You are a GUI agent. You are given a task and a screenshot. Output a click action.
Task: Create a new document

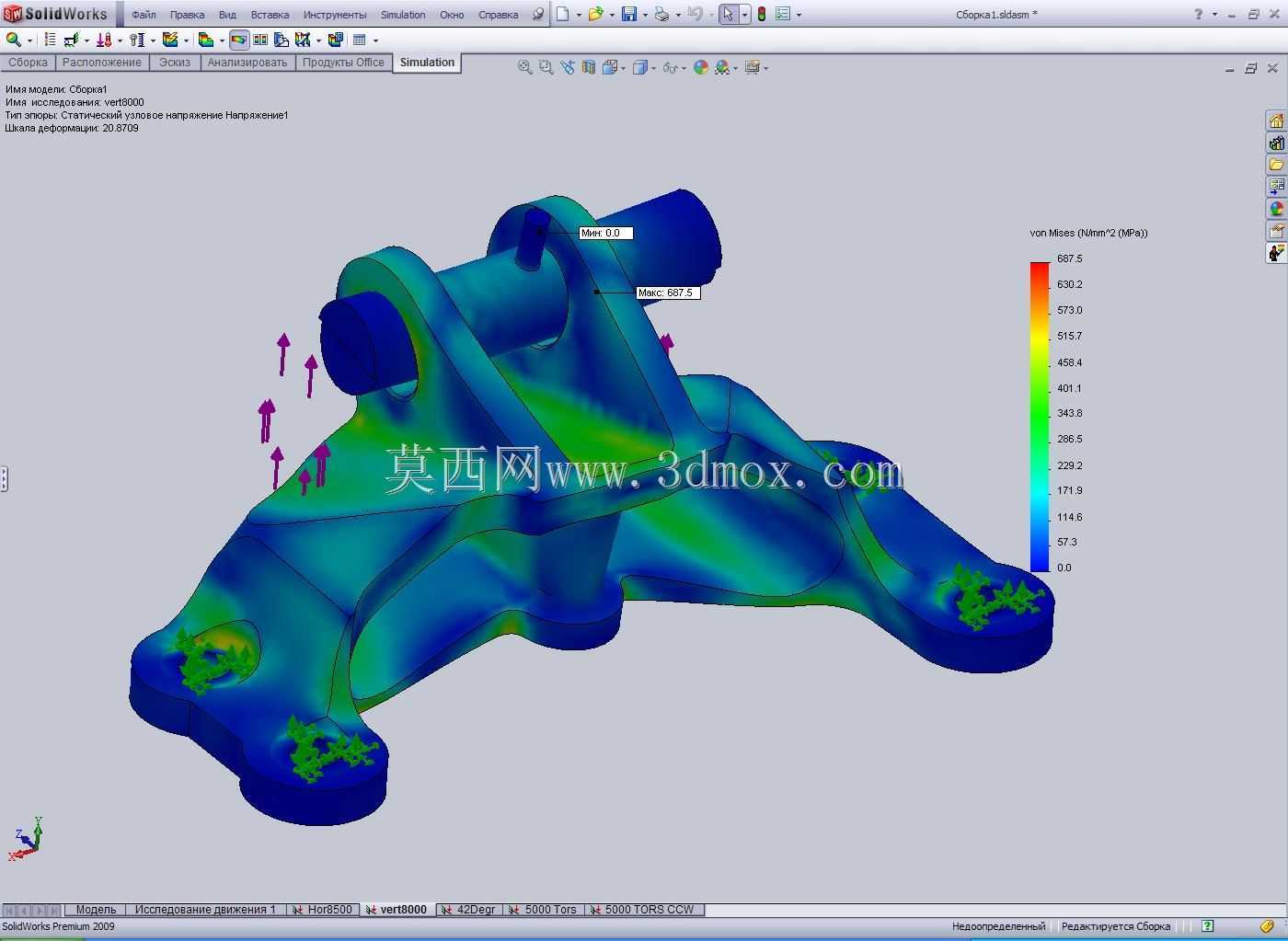point(562,14)
